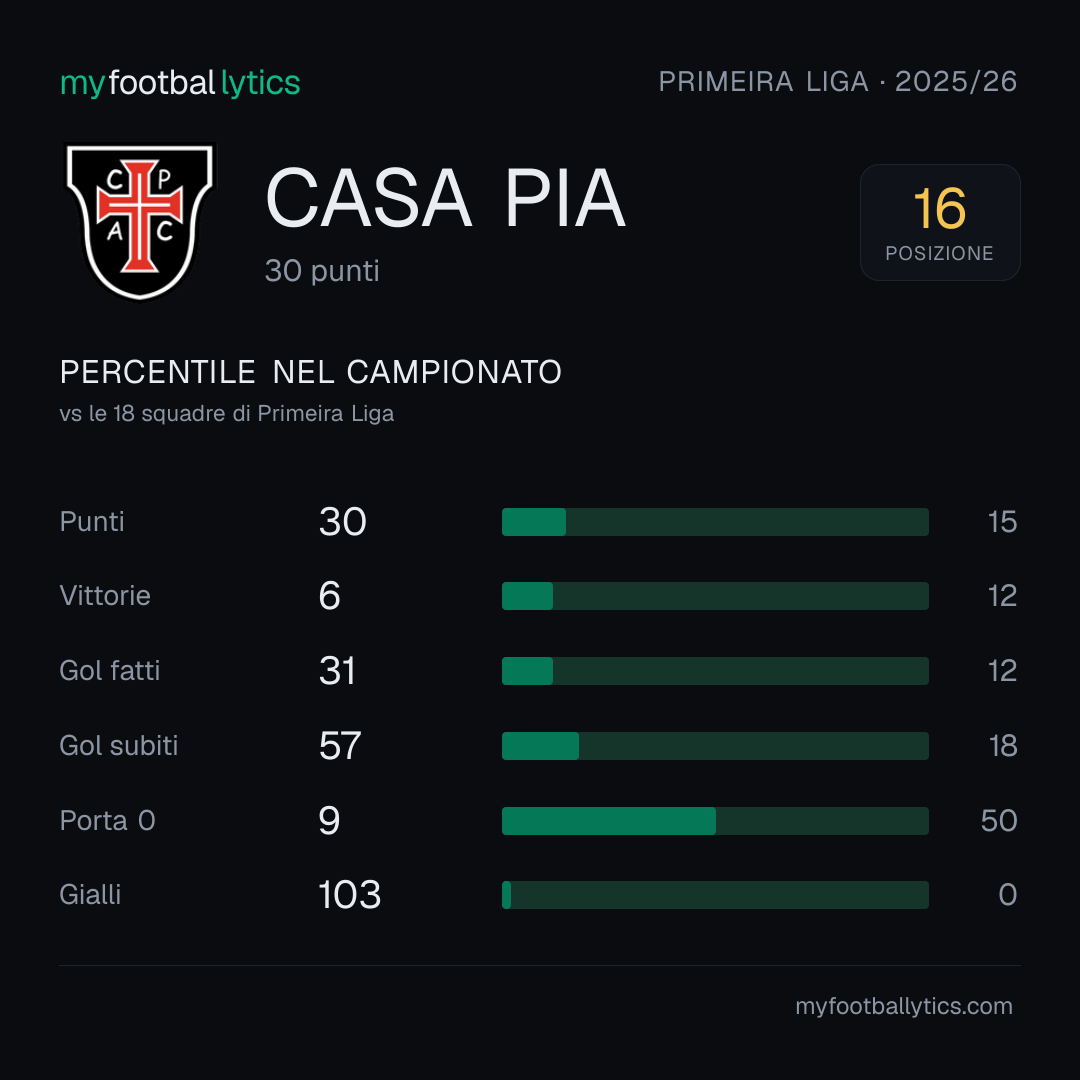The height and width of the screenshot is (1080, 1080).
Task: Click the Gialli percentile bar
Action: [715, 895]
